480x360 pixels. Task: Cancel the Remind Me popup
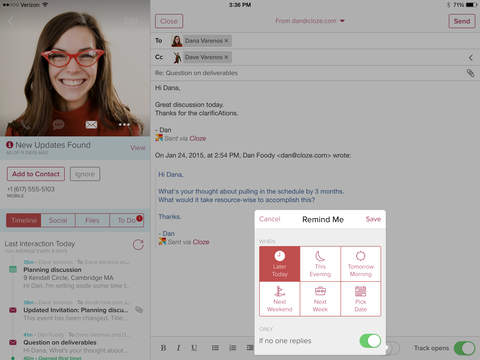pyautogui.click(x=269, y=219)
